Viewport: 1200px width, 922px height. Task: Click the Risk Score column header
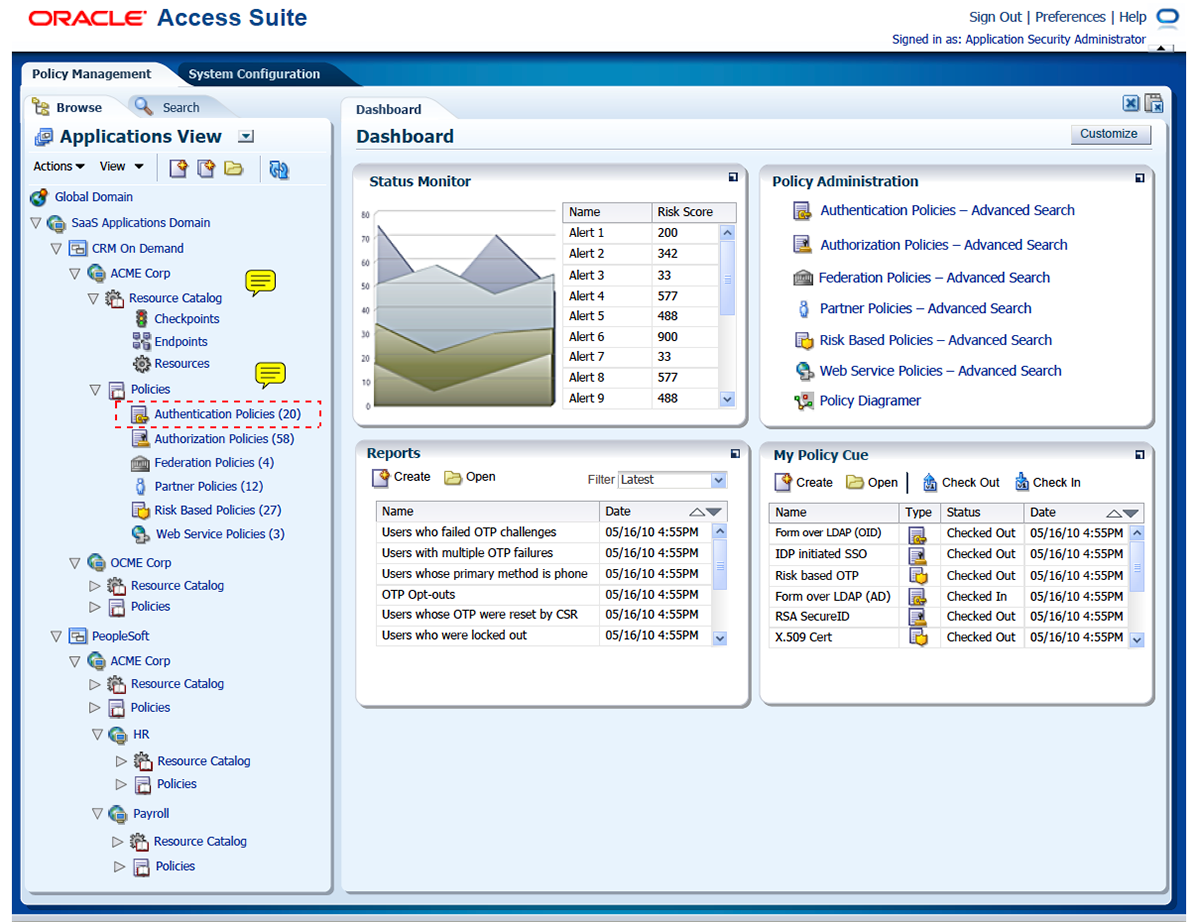click(x=693, y=212)
